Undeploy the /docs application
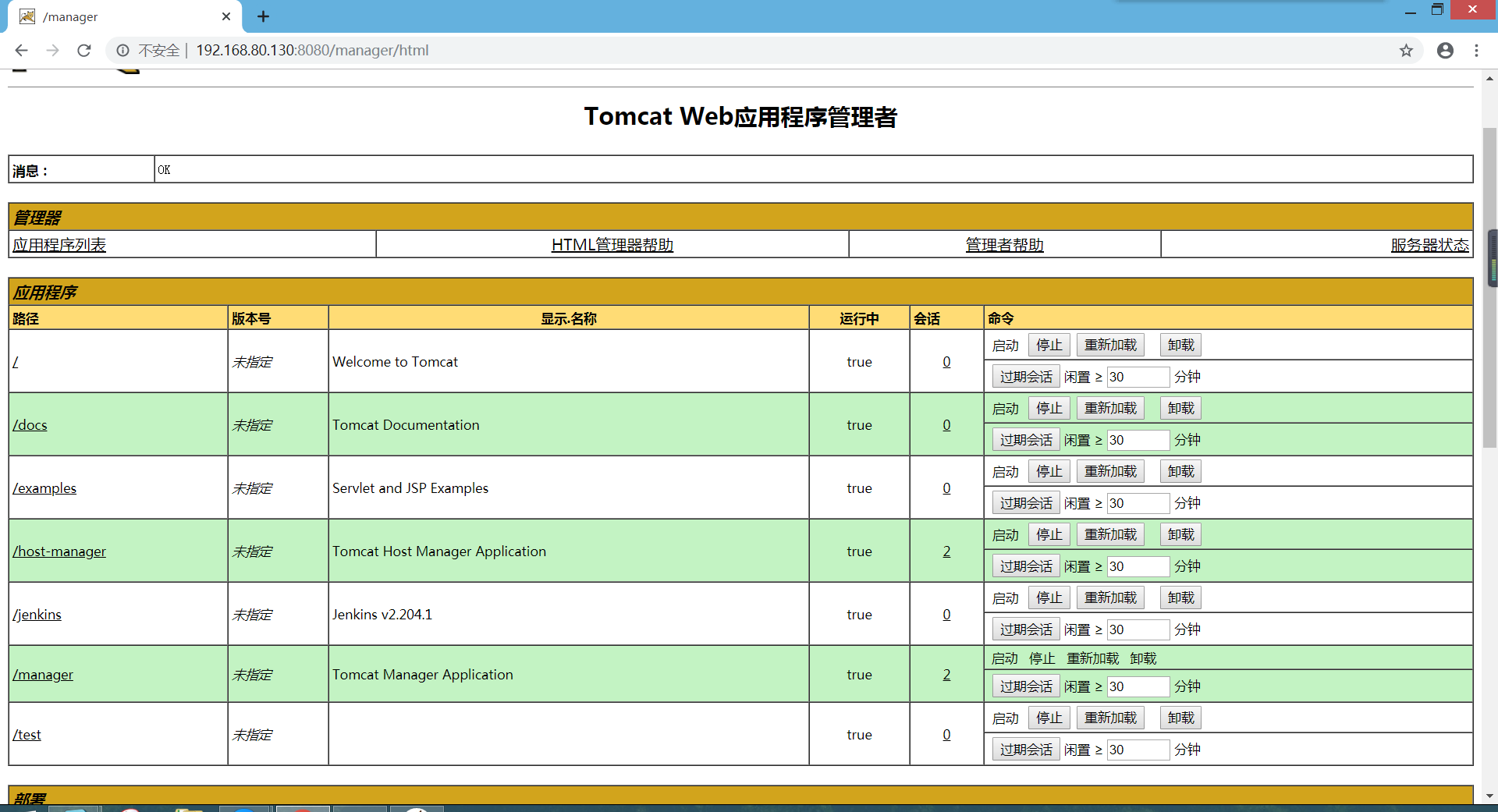The width and height of the screenshot is (1498, 812). coord(1180,408)
